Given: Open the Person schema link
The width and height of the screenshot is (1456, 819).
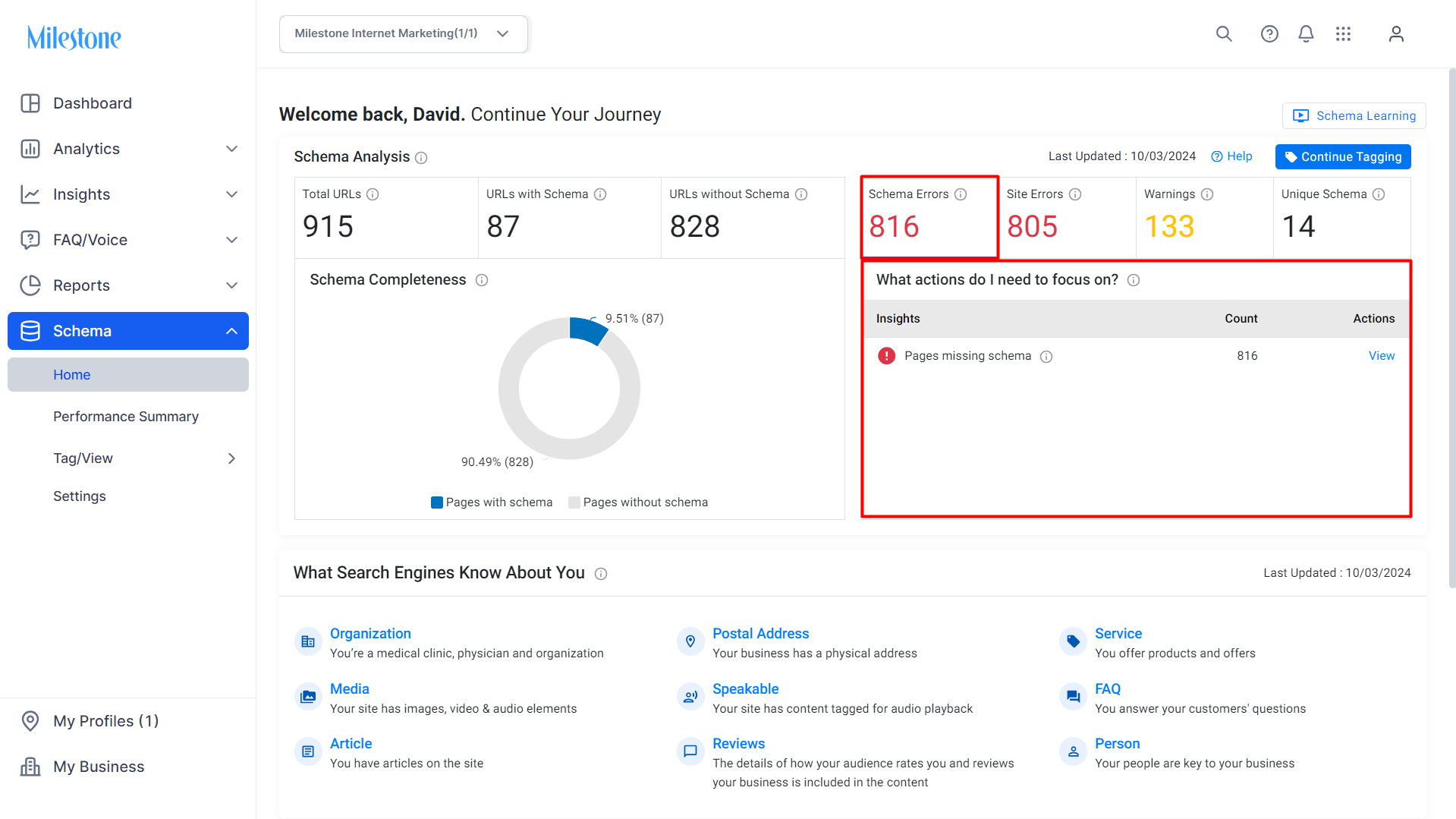Looking at the screenshot, I should [1117, 744].
